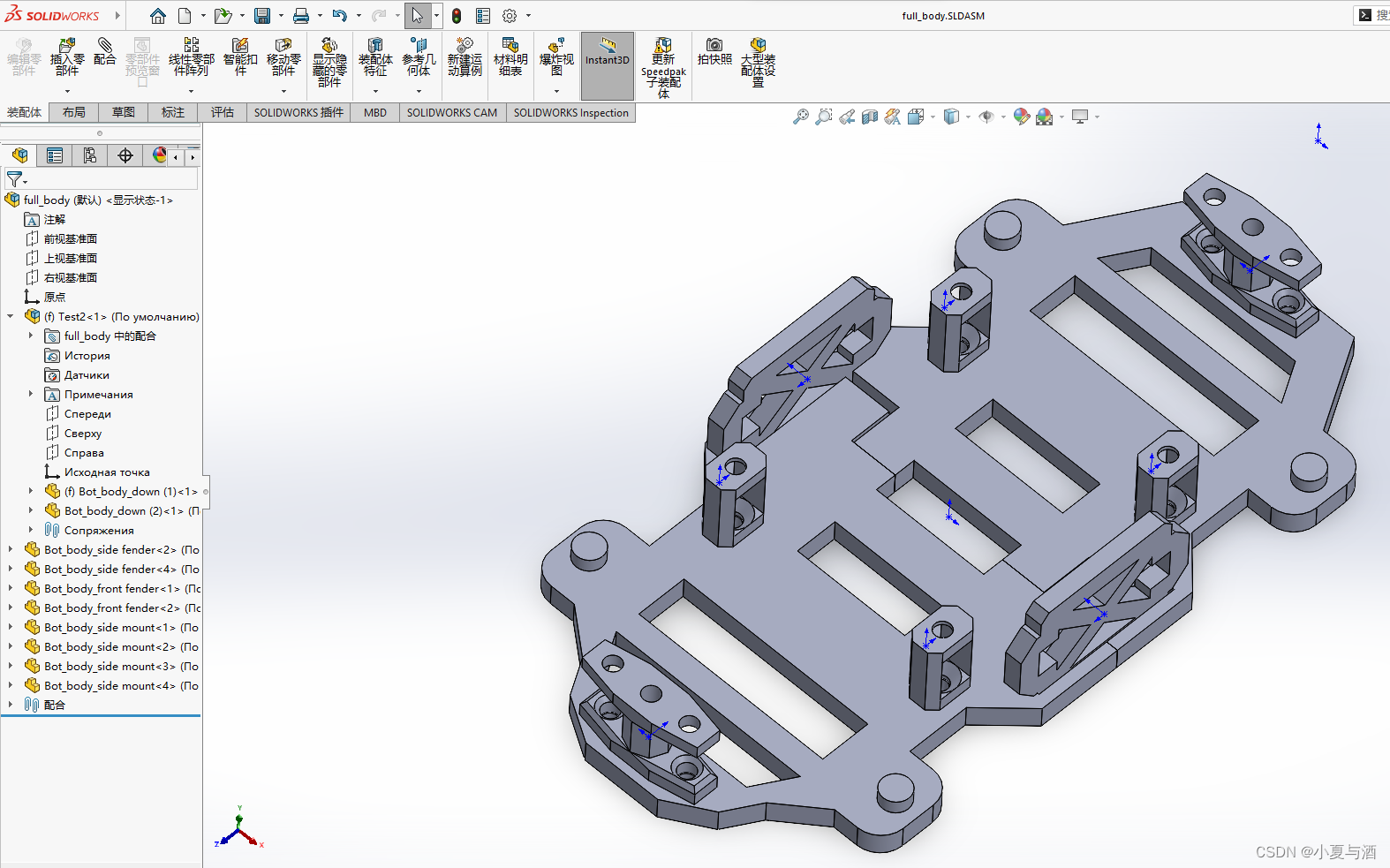The height and width of the screenshot is (868, 1390).
Task: Open the SOLIDWORKS CAM tab
Action: point(452,112)
